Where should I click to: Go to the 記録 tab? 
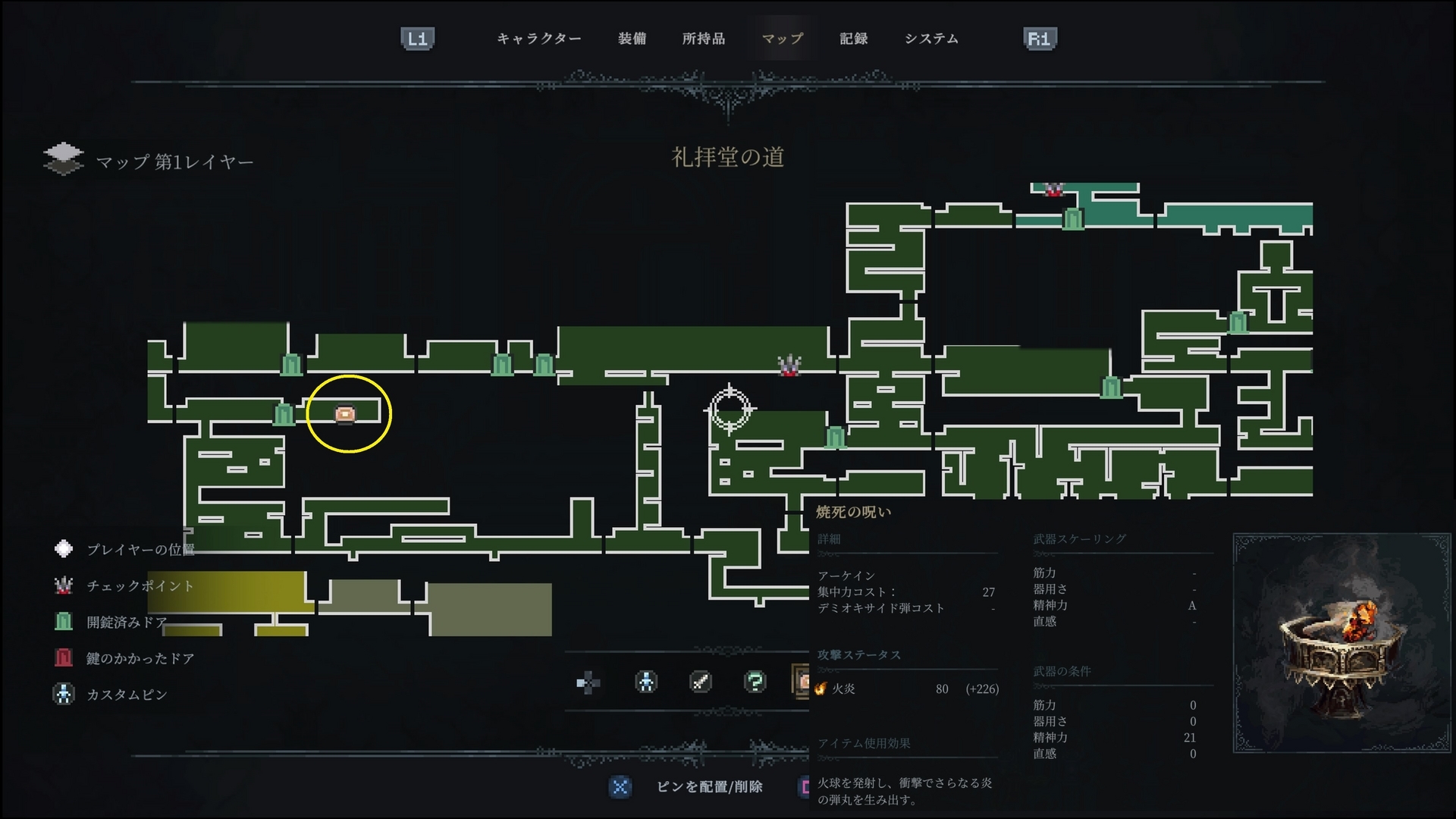click(853, 39)
